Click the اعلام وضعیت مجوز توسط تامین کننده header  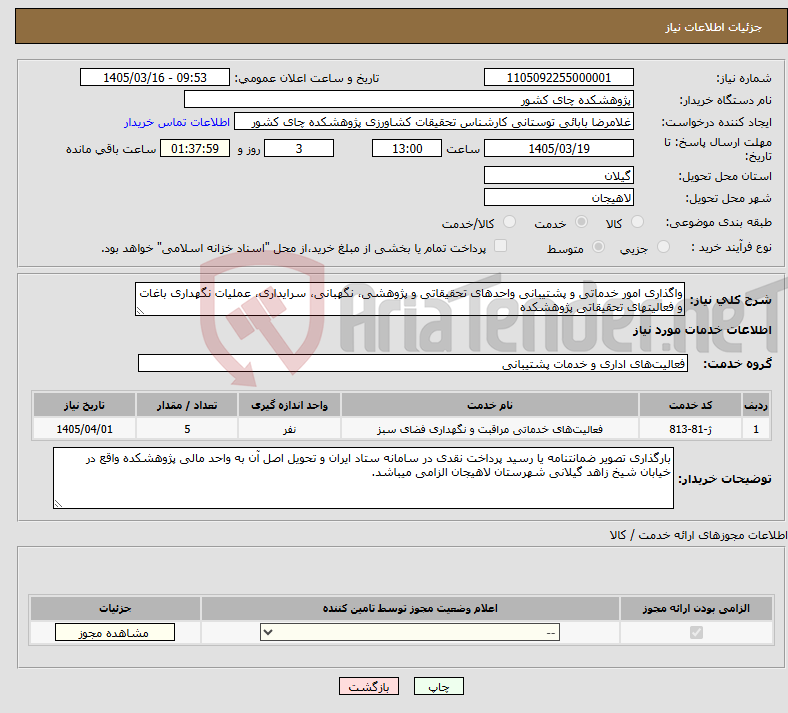coord(410,608)
